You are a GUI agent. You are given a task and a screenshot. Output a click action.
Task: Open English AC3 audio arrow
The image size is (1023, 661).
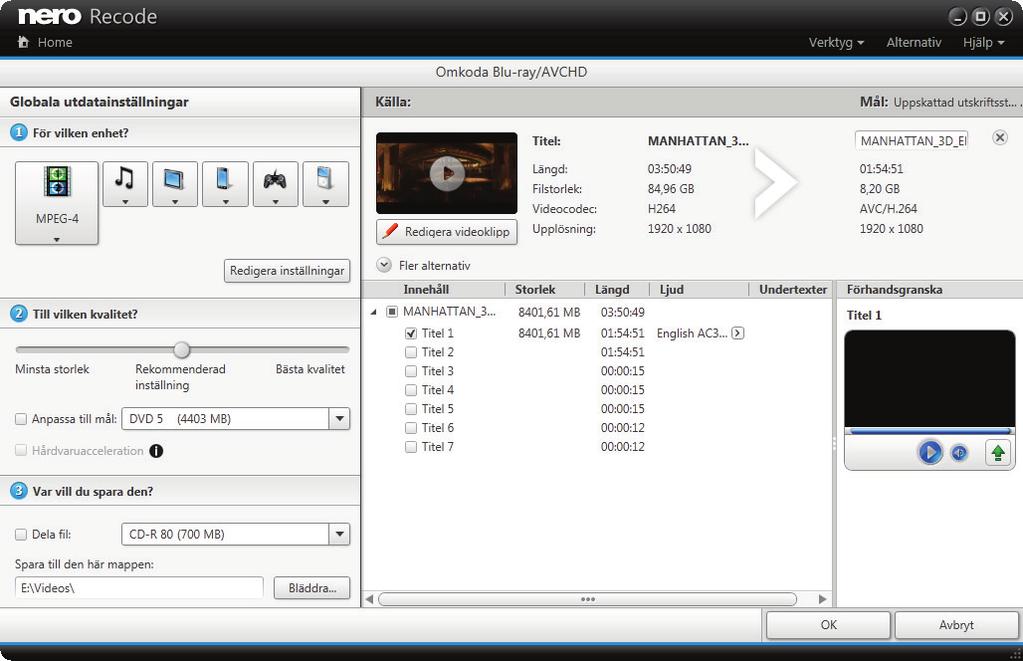737,333
